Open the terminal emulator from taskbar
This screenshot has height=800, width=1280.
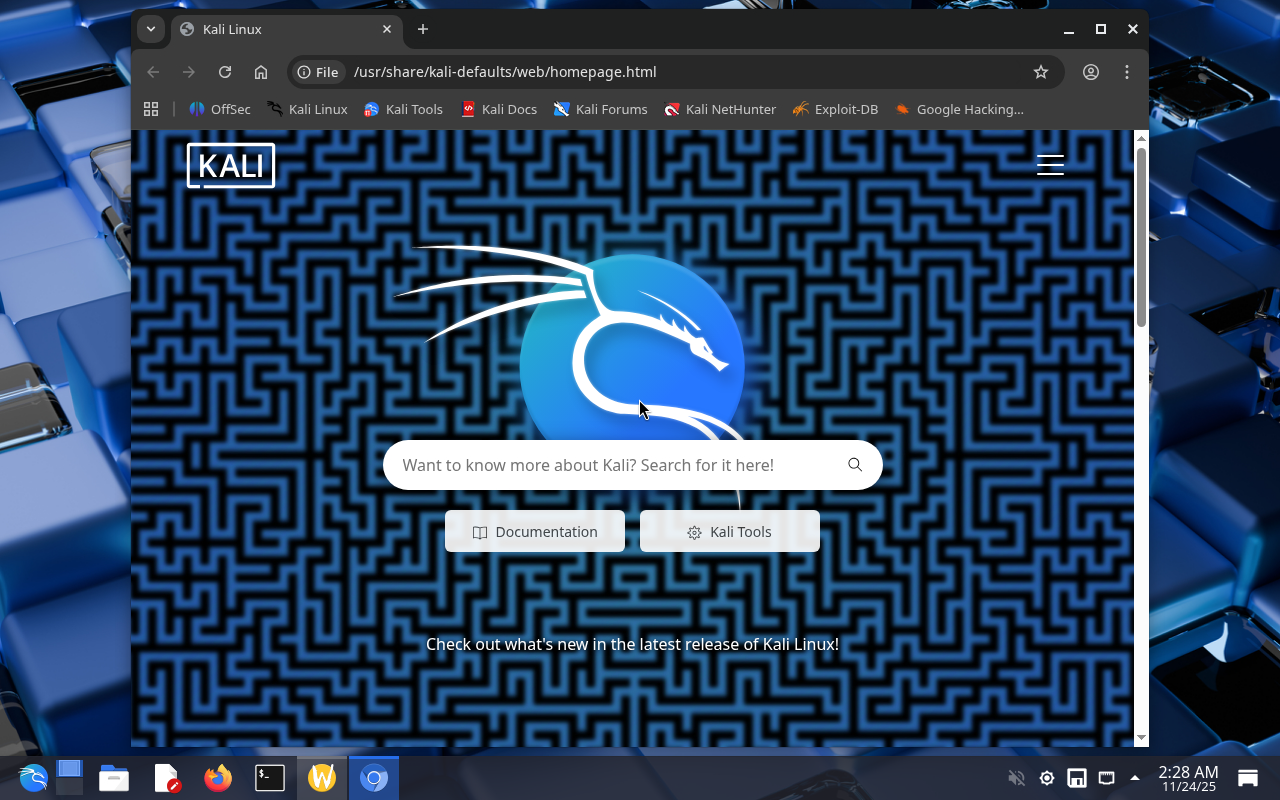270,778
